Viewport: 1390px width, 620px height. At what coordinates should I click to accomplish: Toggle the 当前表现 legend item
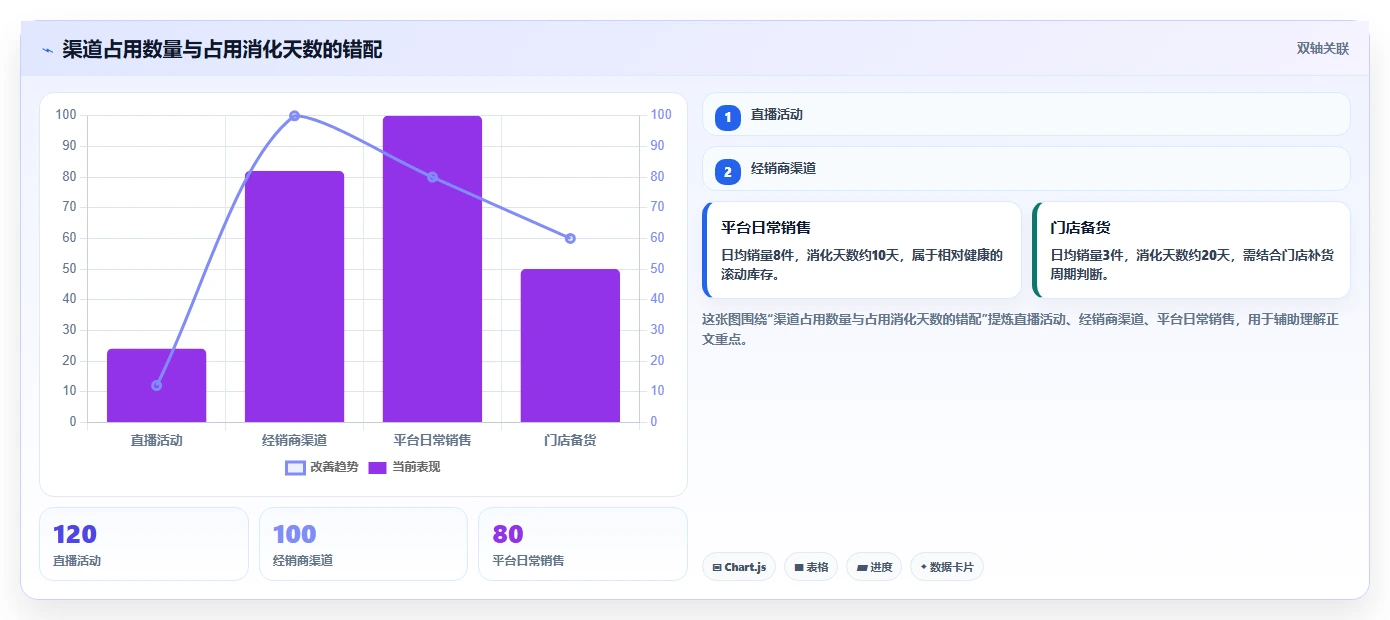(404, 467)
